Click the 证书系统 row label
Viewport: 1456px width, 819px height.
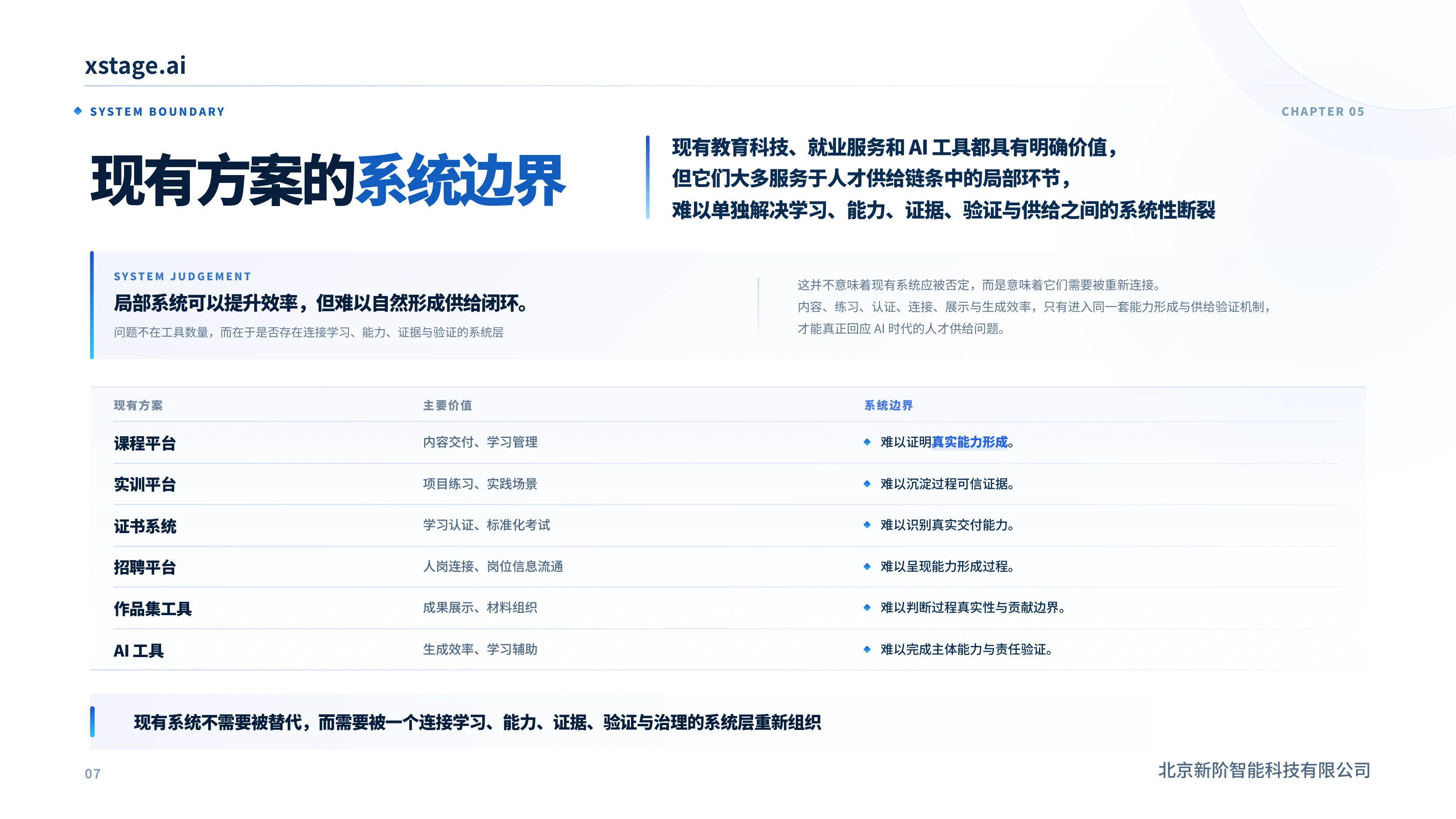click(145, 526)
